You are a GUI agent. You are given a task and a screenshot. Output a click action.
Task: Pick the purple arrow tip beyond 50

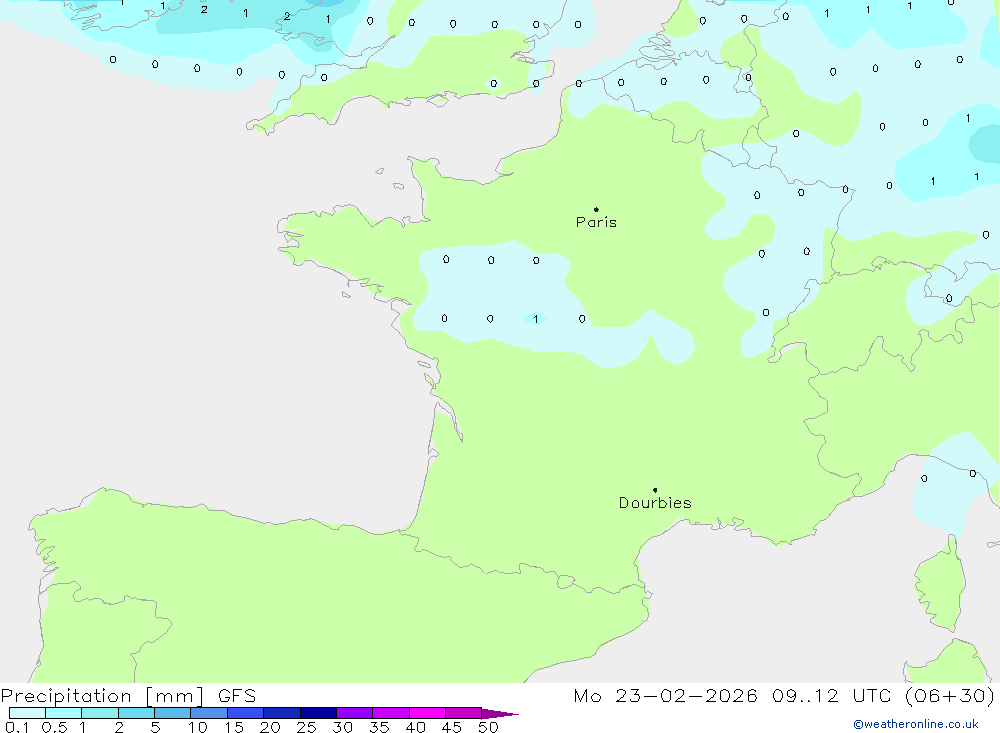click(500, 714)
